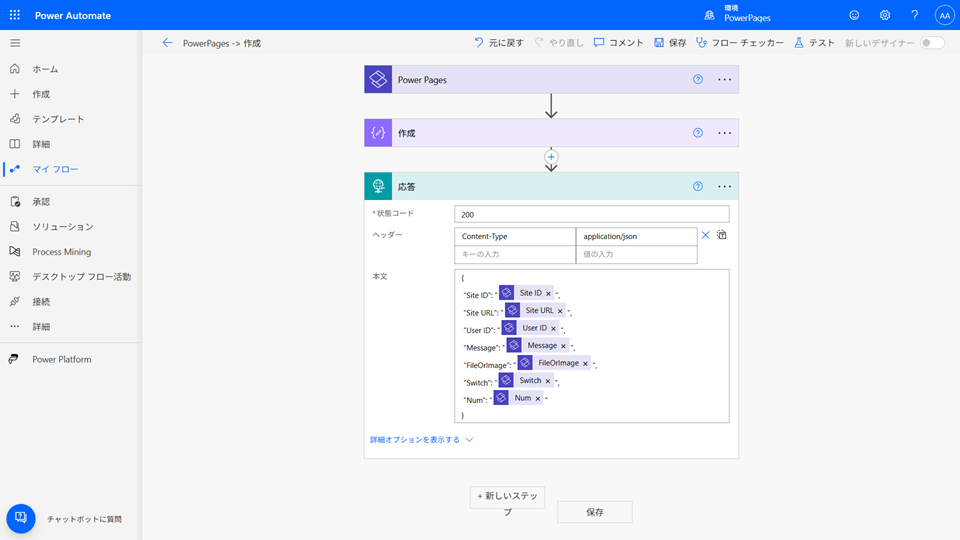The height and width of the screenshot is (540, 960).
Task: Open help question mark in header
Action: click(x=914, y=16)
